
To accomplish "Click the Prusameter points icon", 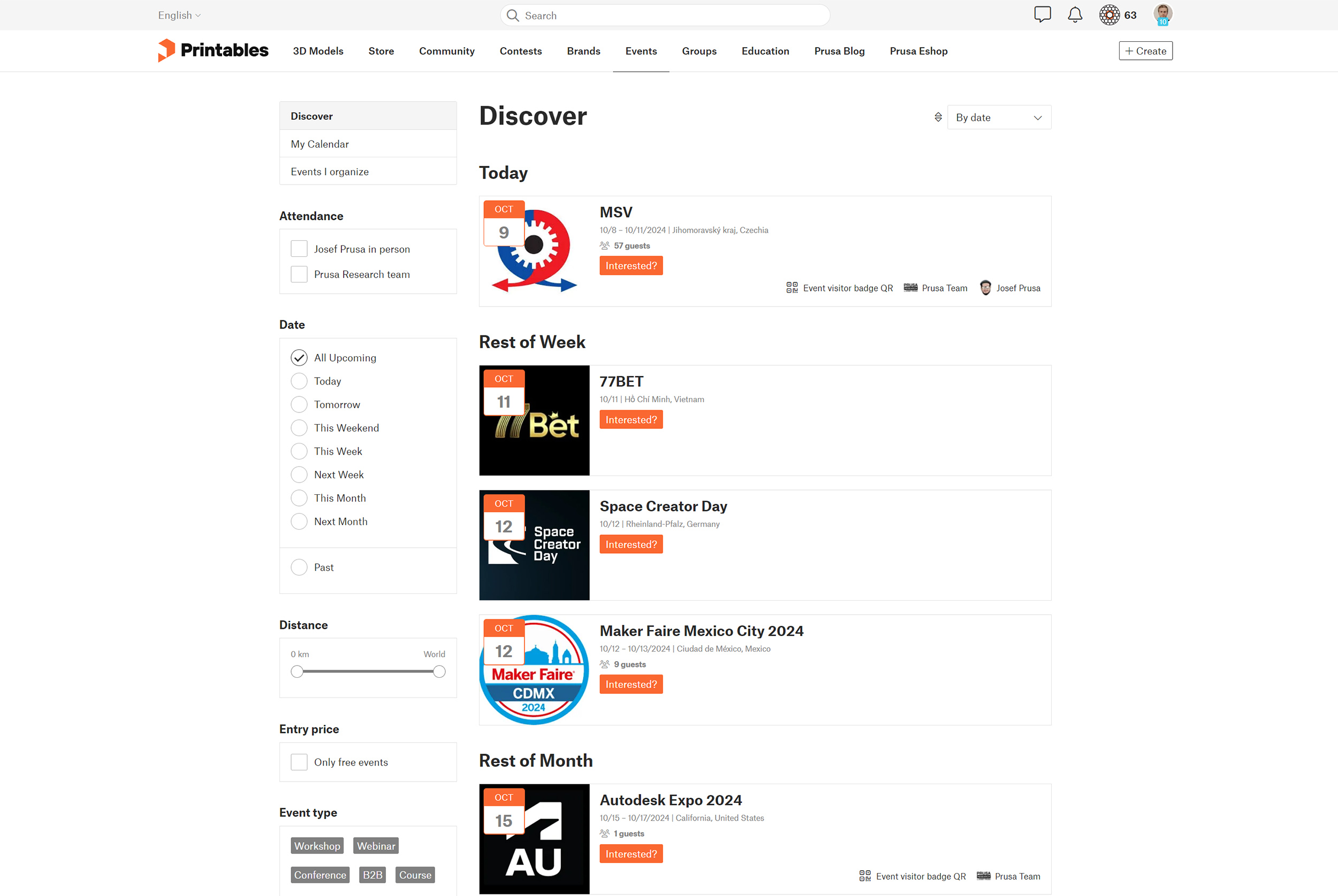I will coord(1109,15).
